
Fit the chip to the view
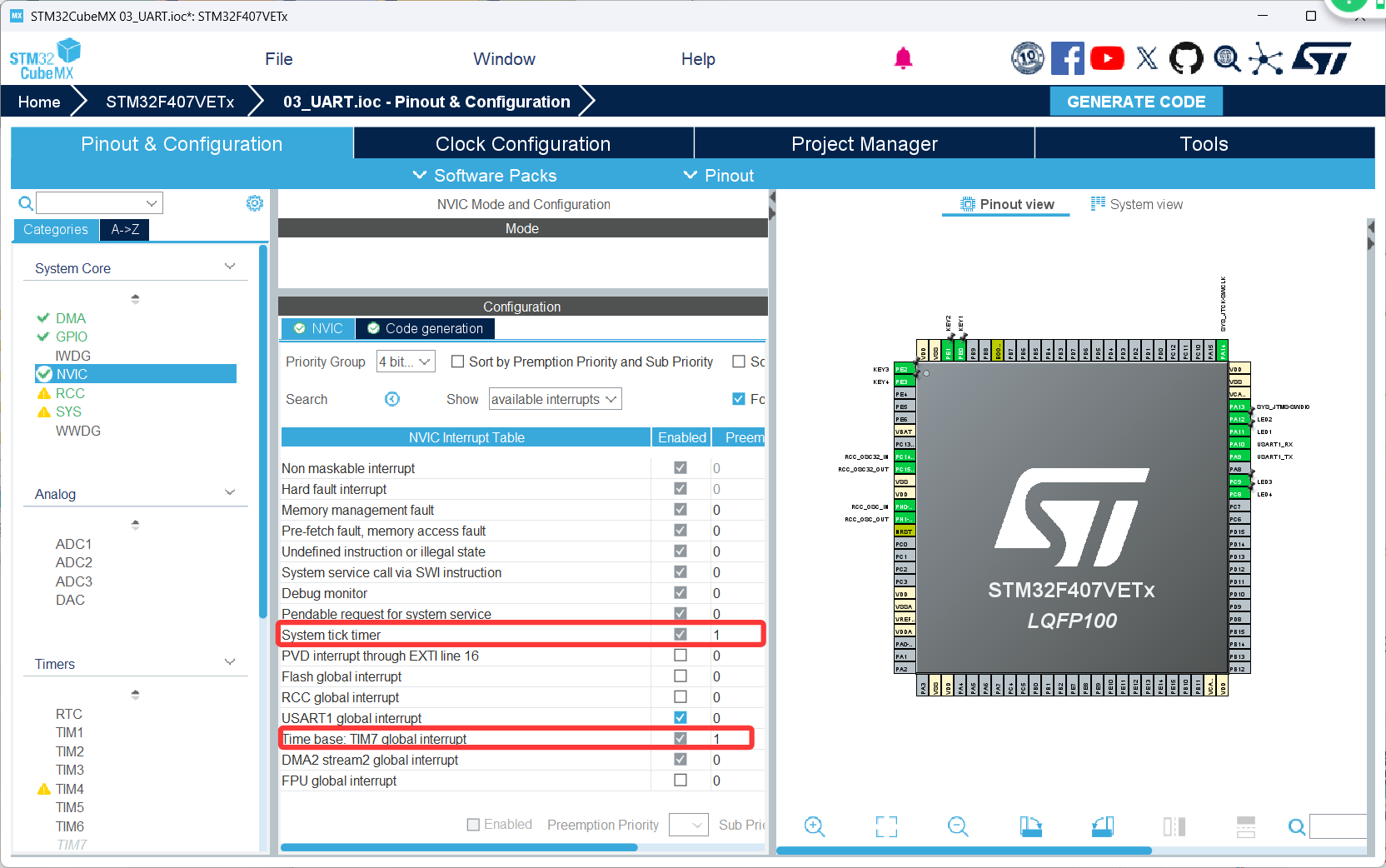point(886,826)
